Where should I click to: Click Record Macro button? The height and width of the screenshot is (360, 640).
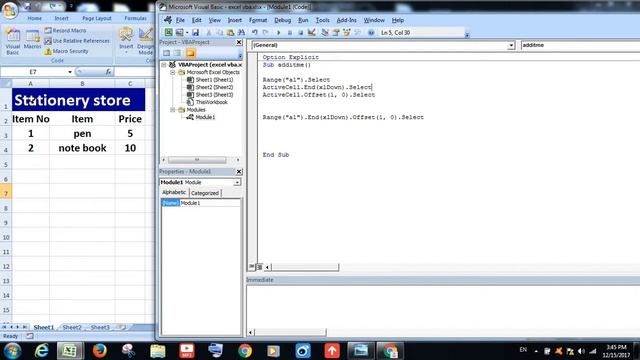tap(65, 31)
